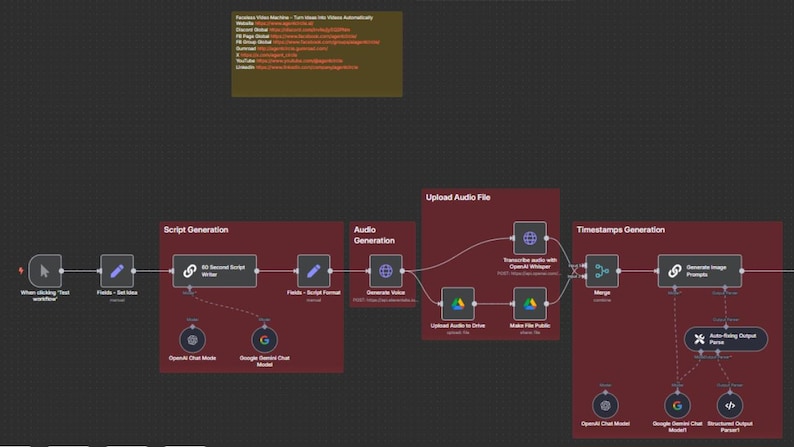Click the Script Generation section title
794x447 pixels.
196,230
